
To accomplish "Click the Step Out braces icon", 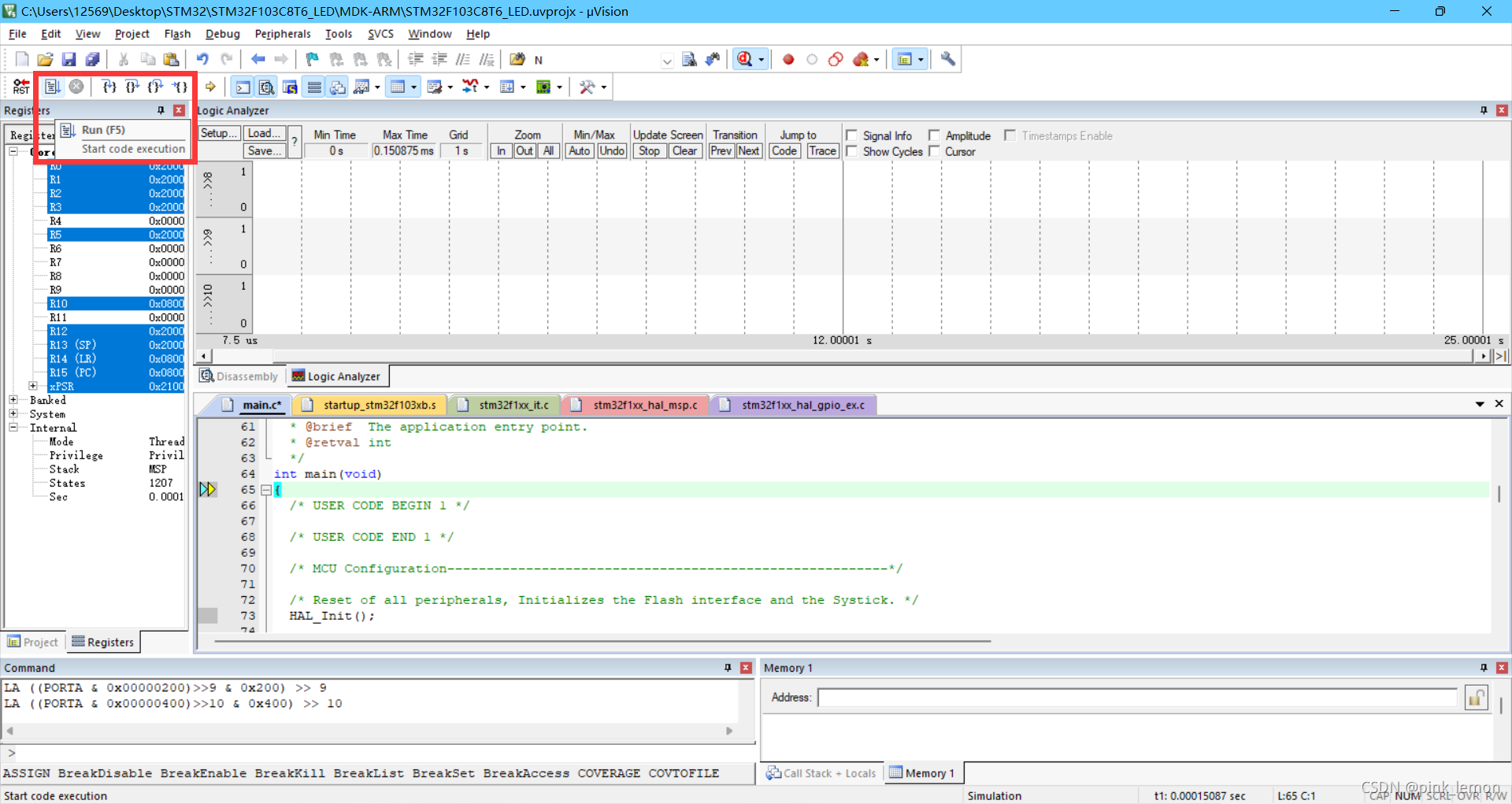I will pos(156,87).
